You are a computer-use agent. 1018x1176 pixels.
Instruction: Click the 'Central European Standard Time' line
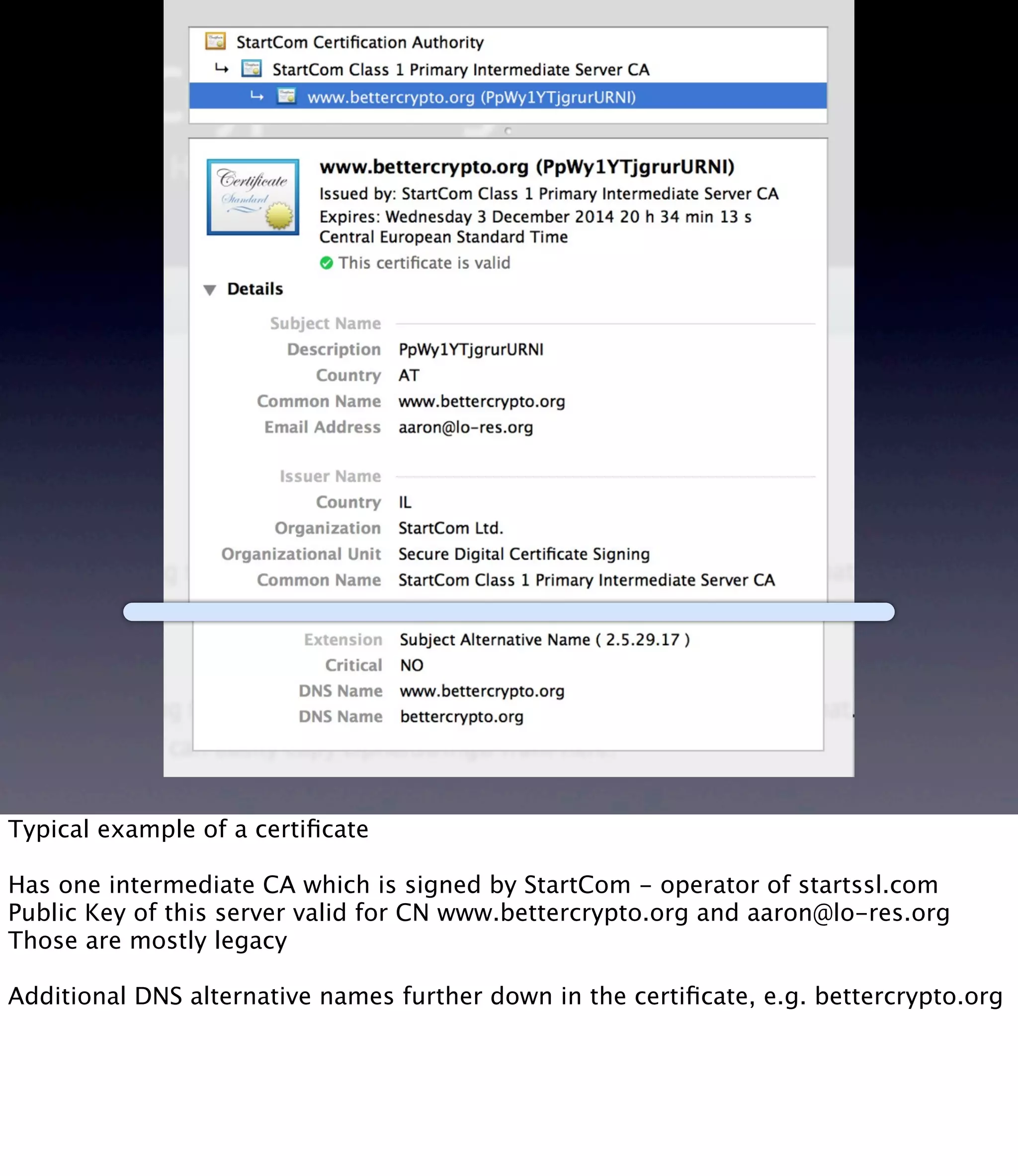click(x=444, y=237)
